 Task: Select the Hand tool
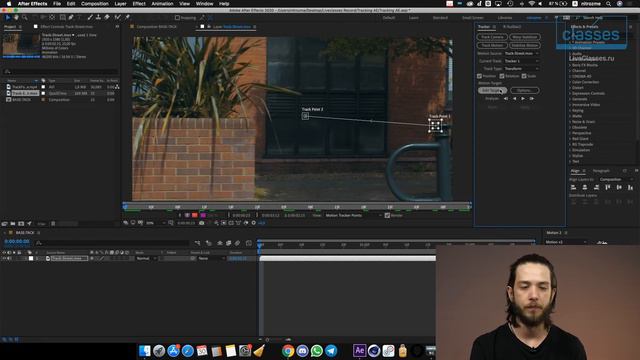coord(16,18)
